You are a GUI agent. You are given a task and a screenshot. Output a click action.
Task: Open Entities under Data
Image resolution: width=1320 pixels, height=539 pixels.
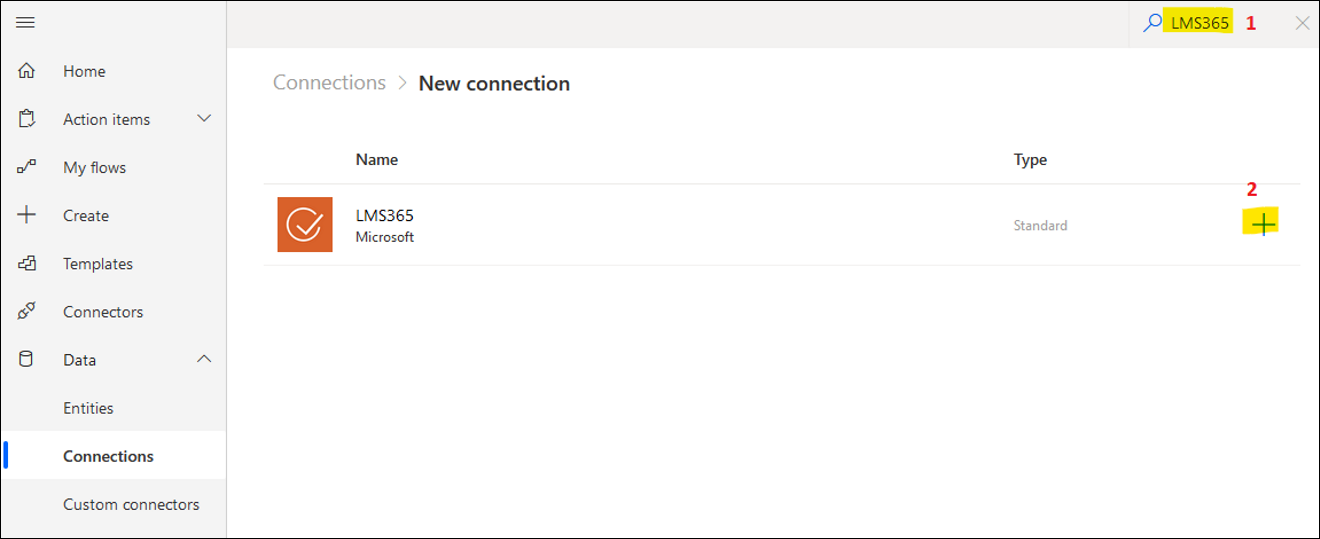pos(88,408)
